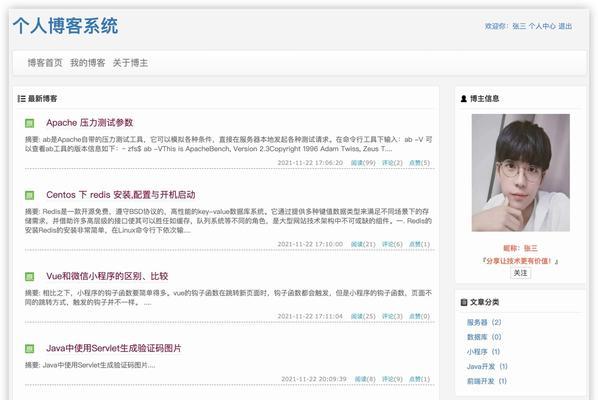Click 阅读(8) on the Servlet post

[365, 379]
